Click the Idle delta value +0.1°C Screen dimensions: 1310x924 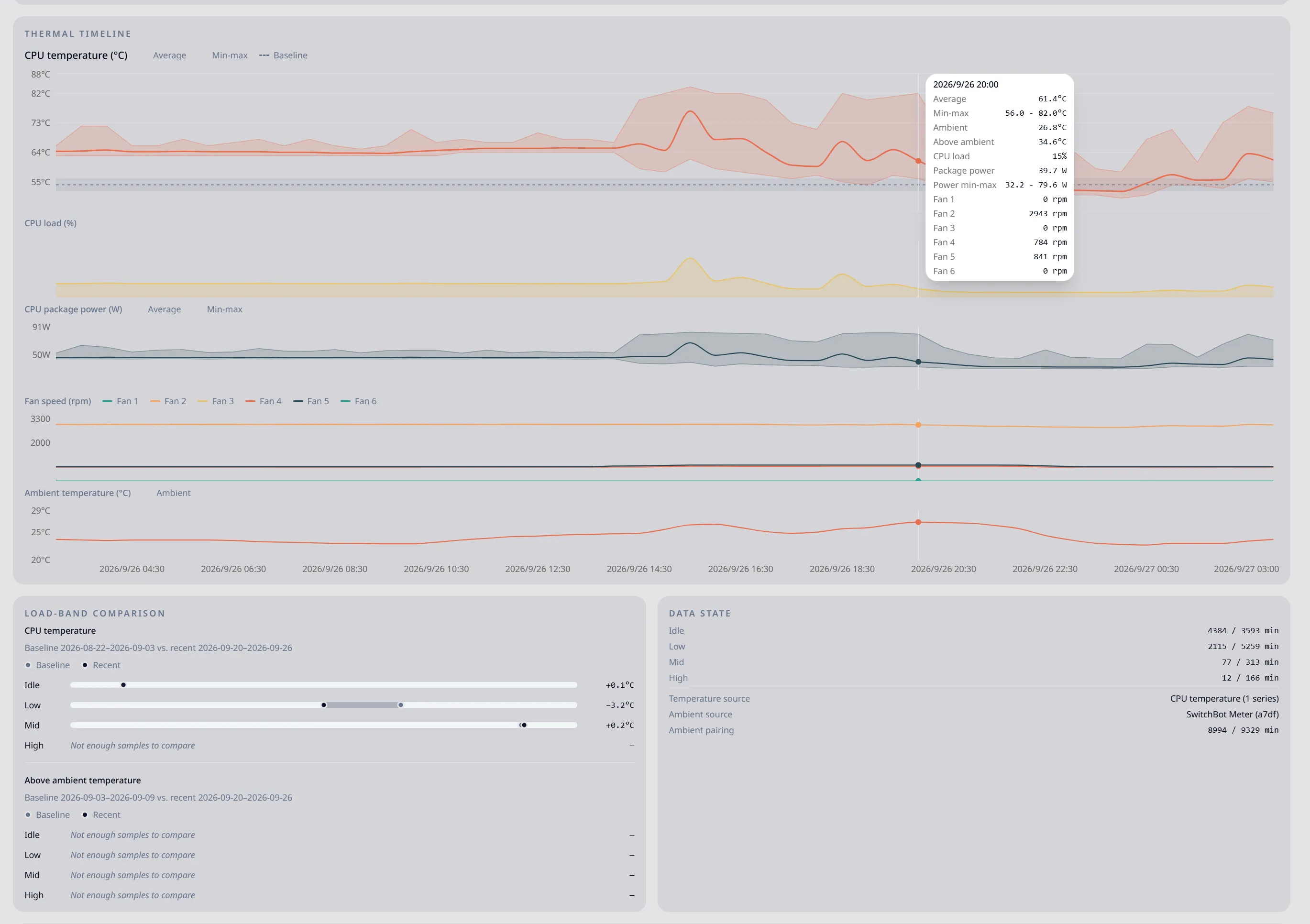(620, 685)
